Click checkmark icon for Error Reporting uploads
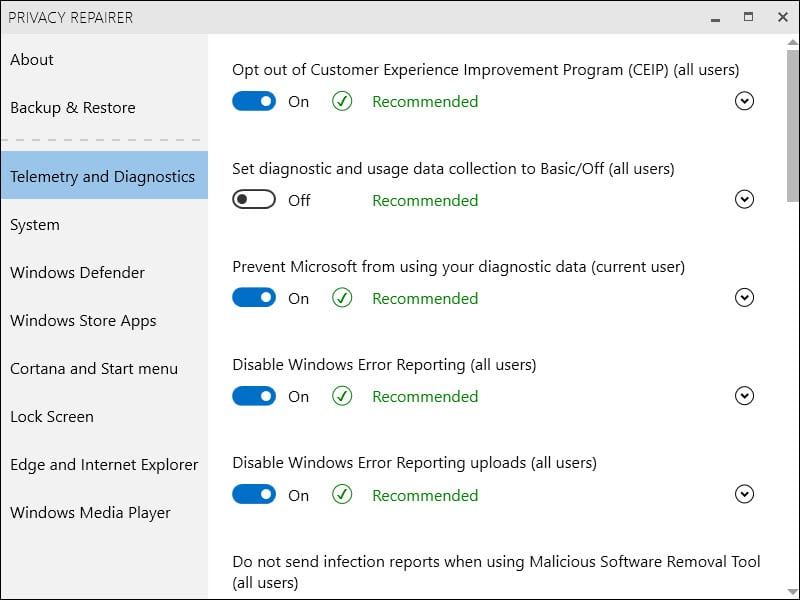This screenshot has width=800, height=600. click(x=342, y=494)
